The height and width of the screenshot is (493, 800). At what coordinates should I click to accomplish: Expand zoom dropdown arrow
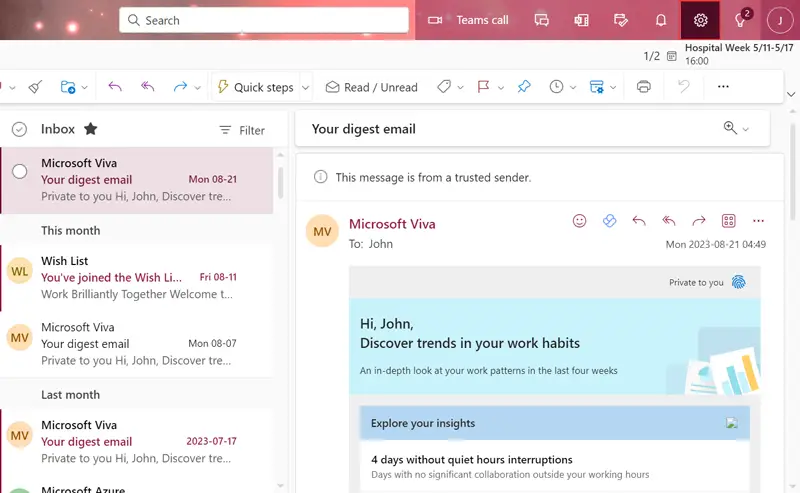pyautogui.click(x=745, y=130)
